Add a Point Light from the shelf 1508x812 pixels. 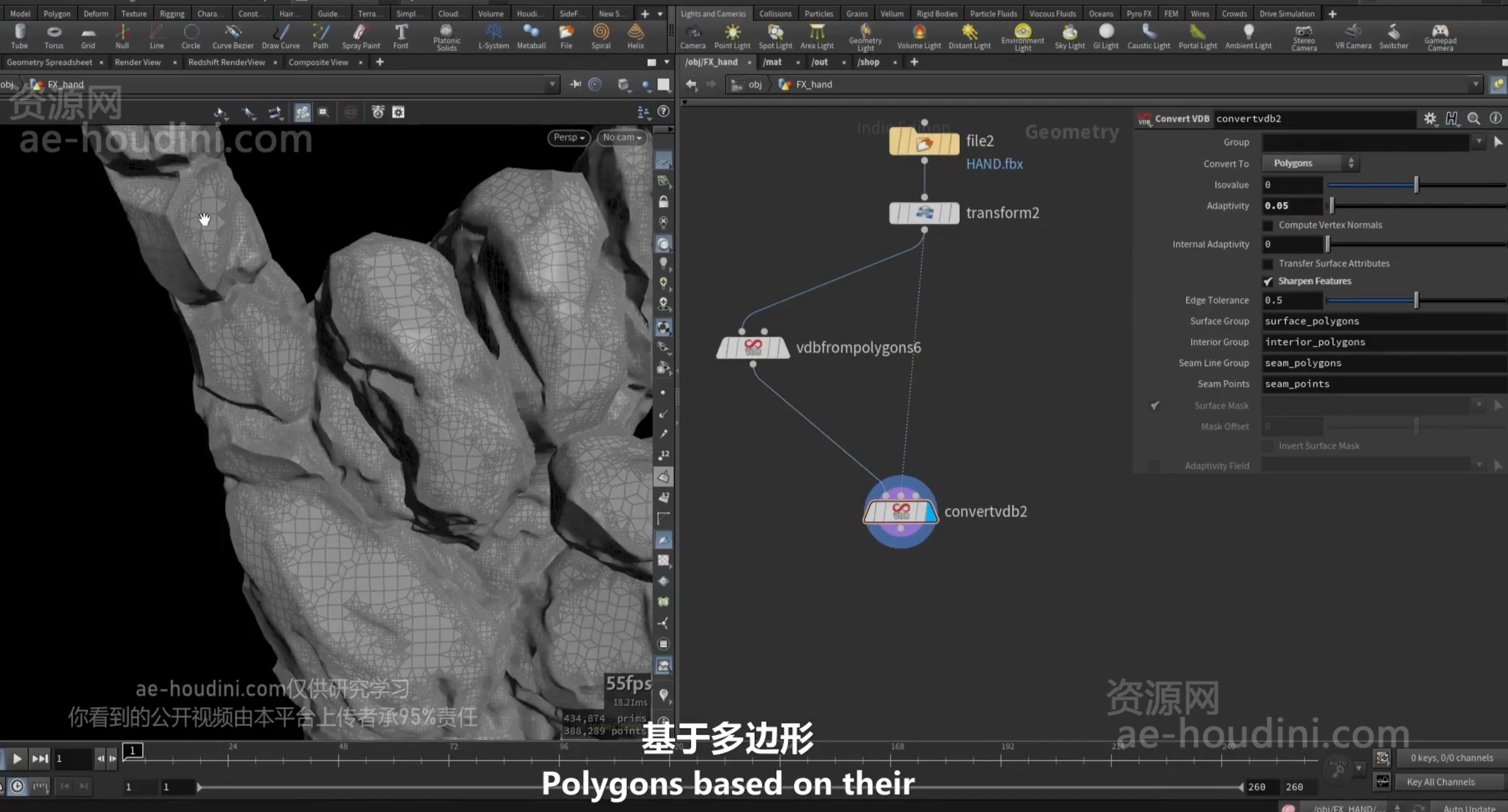click(732, 36)
